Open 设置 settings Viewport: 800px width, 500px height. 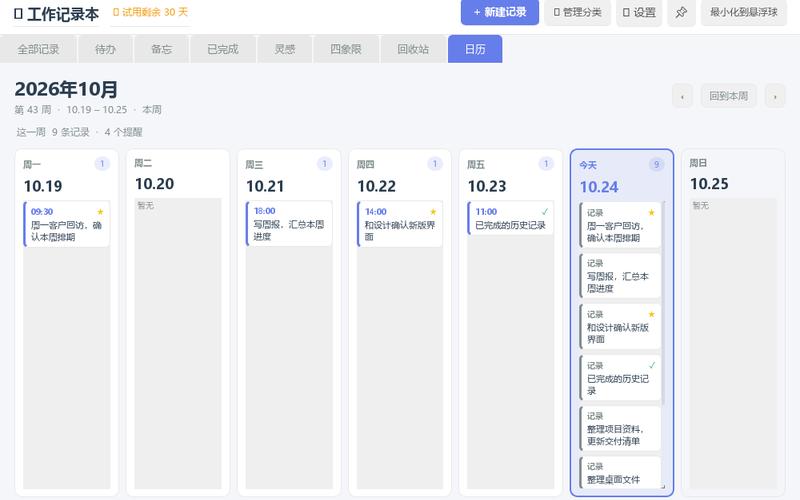(639, 12)
